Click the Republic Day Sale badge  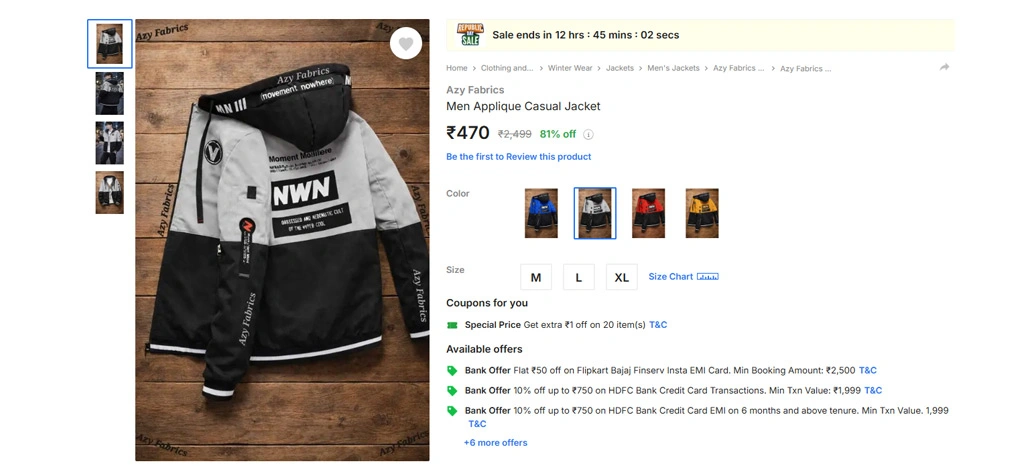pos(469,35)
